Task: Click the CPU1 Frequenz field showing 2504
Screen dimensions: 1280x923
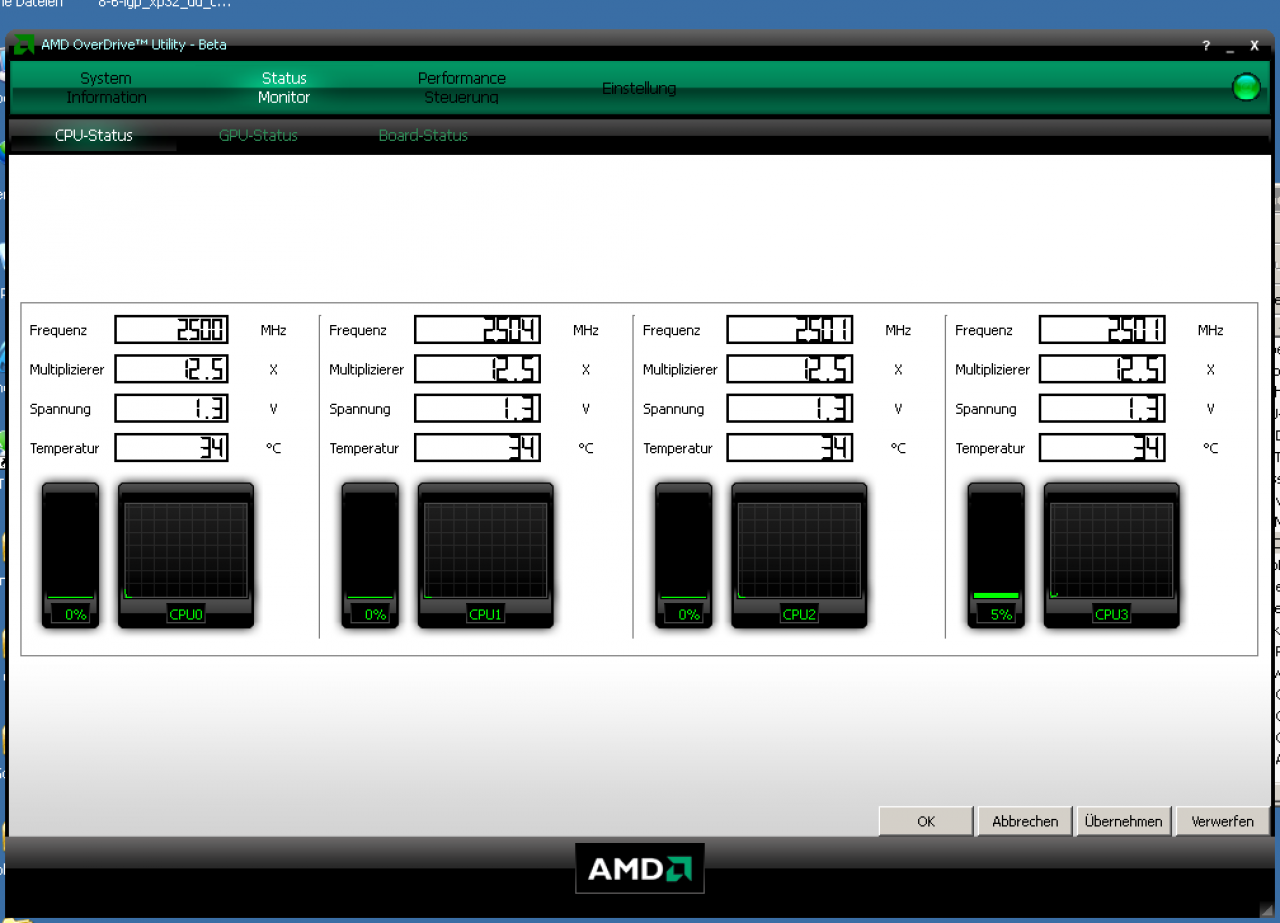Action: [x=478, y=330]
